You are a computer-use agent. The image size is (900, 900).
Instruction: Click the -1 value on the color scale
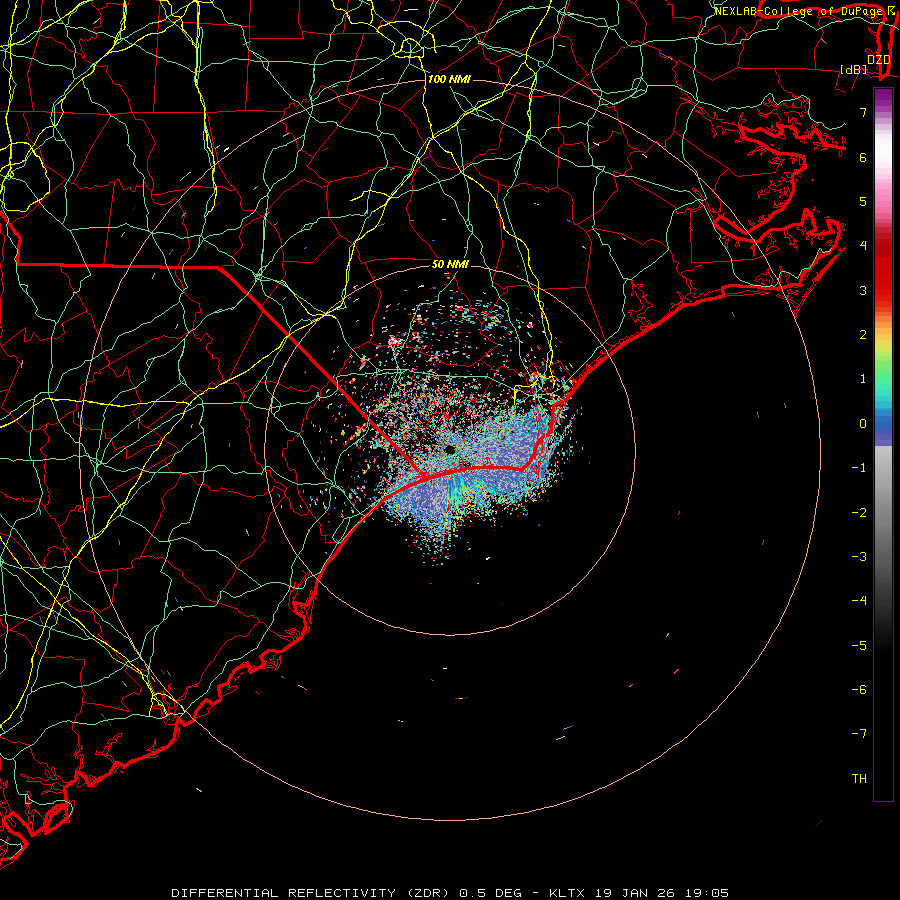pyautogui.click(x=859, y=468)
